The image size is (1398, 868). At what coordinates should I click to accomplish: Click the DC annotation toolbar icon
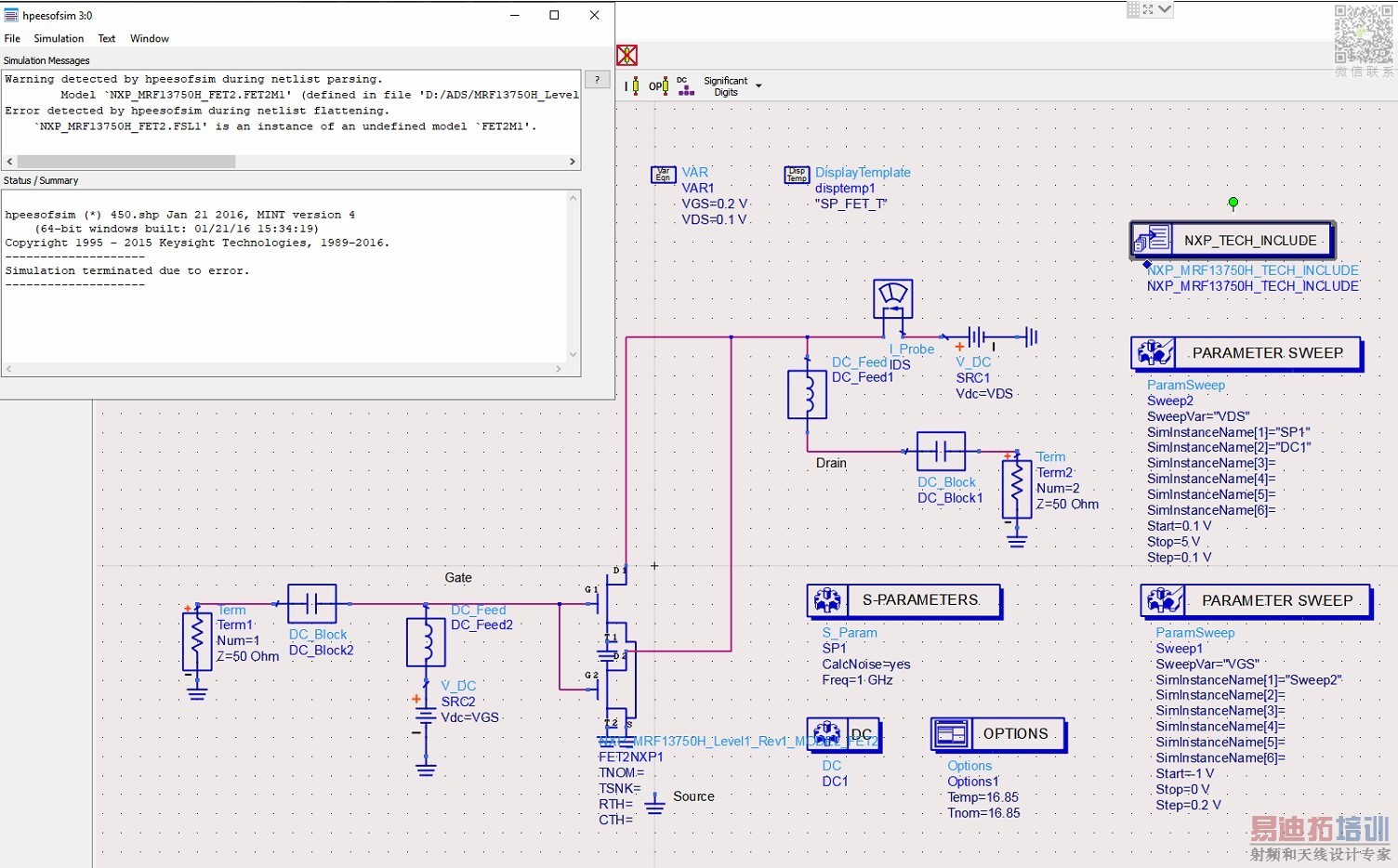click(x=685, y=85)
